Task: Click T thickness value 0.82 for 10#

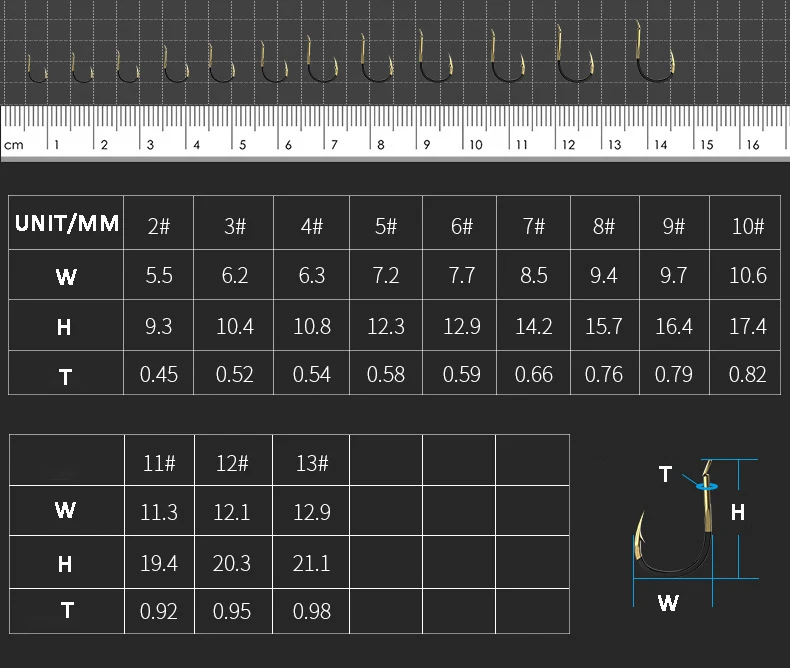Action: click(x=748, y=374)
